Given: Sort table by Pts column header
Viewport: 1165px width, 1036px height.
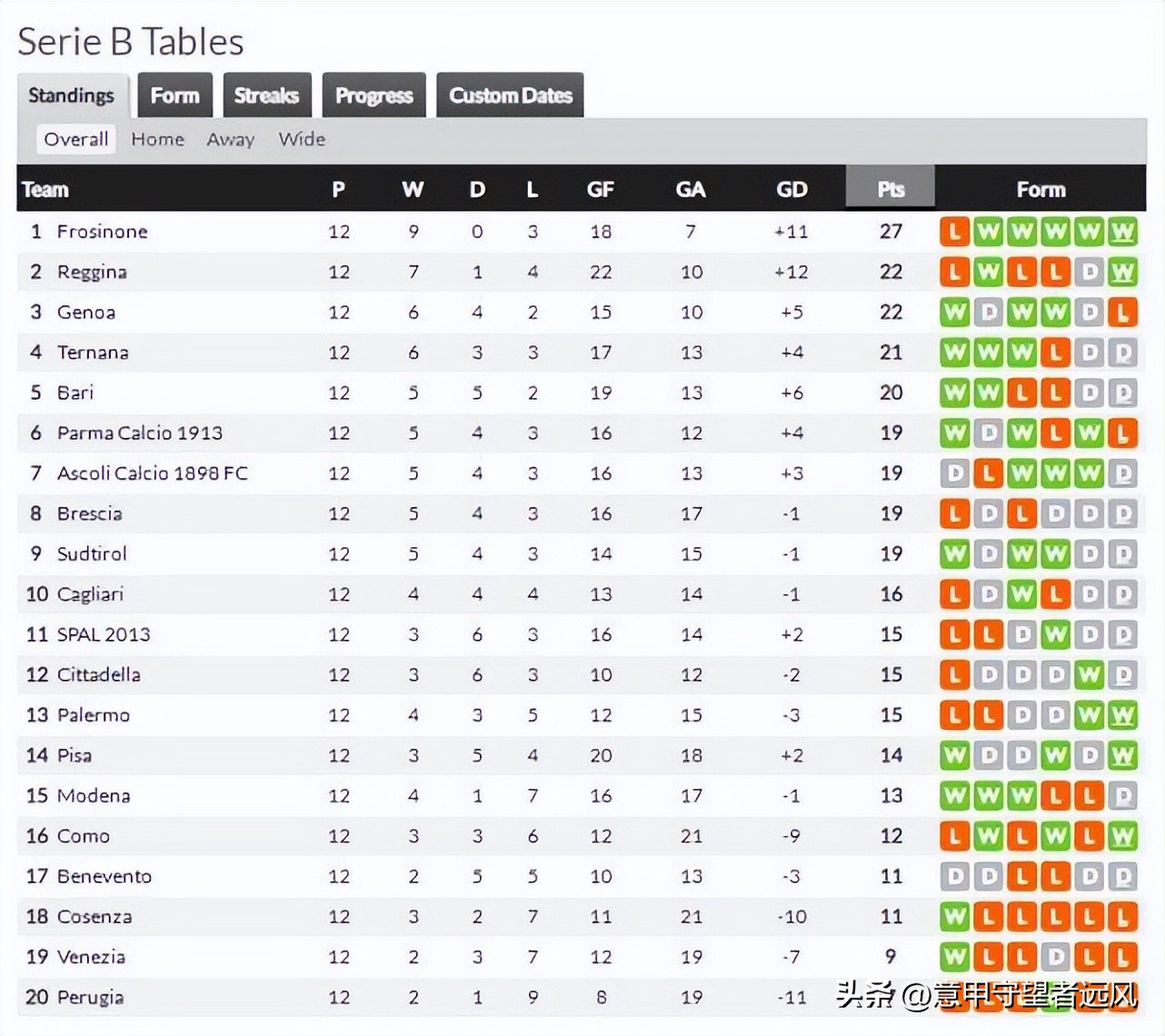Looking at the screenshot, I should pyautogui.click(x=891, y=189).
